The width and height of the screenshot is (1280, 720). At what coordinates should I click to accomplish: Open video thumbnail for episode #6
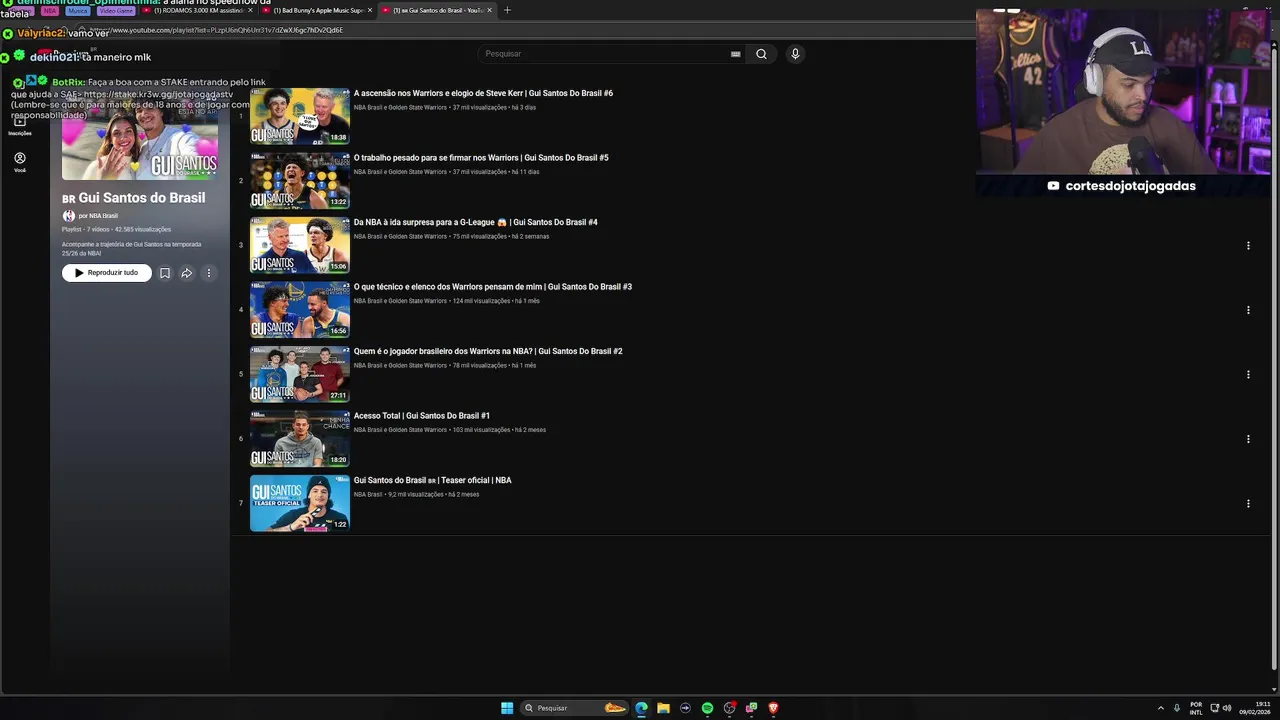[300, 116]
